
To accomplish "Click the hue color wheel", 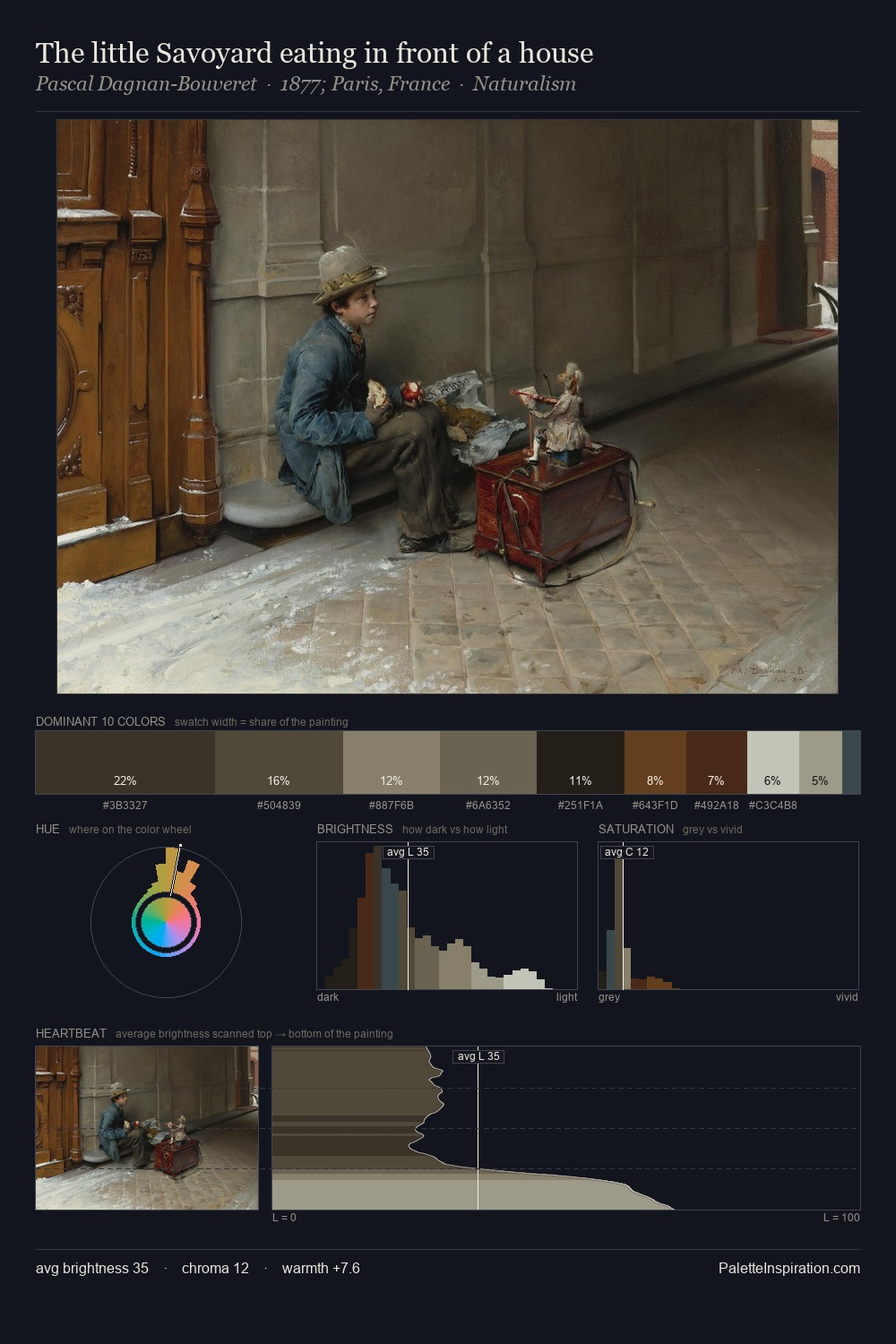I will (166, 922).
